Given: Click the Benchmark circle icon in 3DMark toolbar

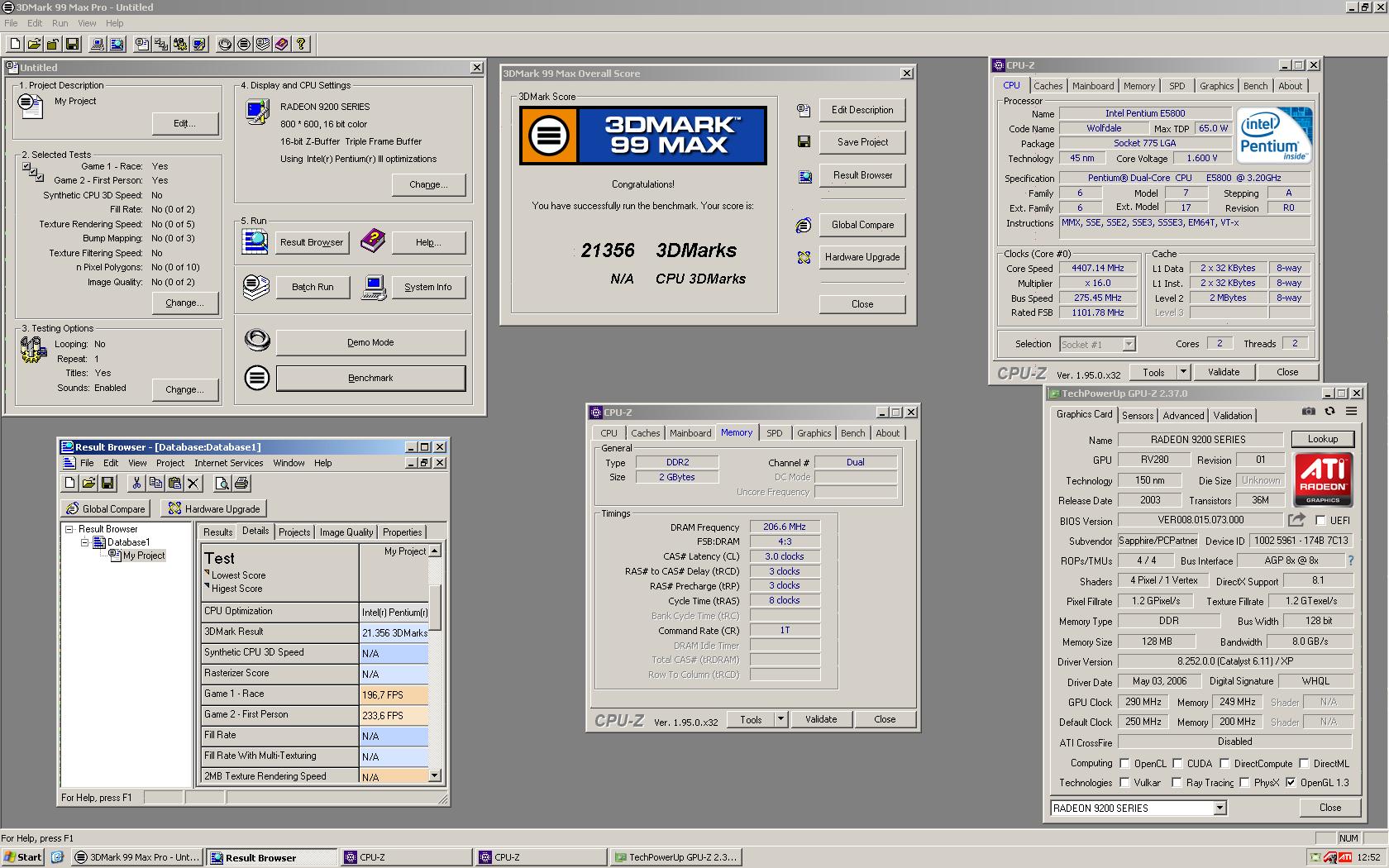Looking at the screenshot, I should [x=244, y=44].
